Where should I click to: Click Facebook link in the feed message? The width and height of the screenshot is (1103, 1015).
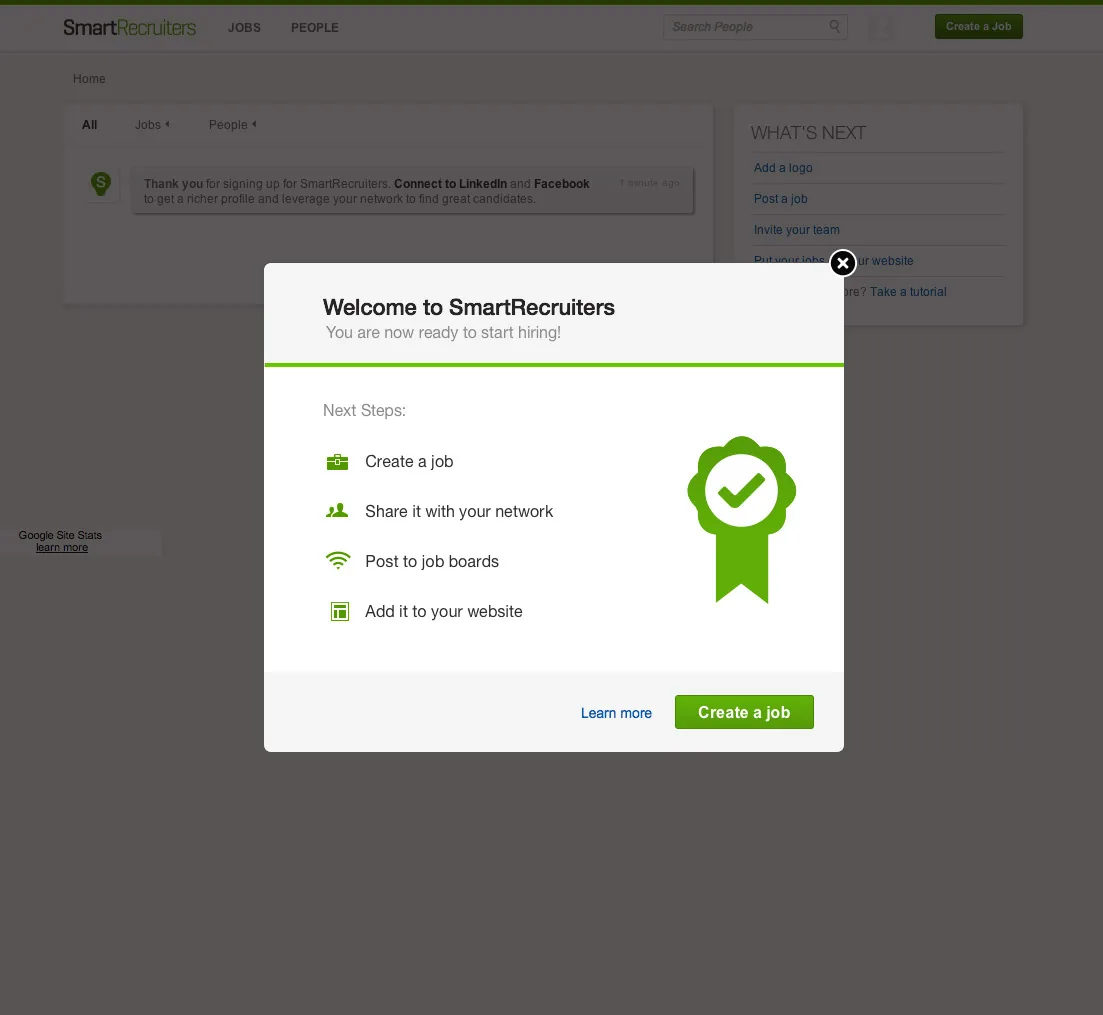561,184
